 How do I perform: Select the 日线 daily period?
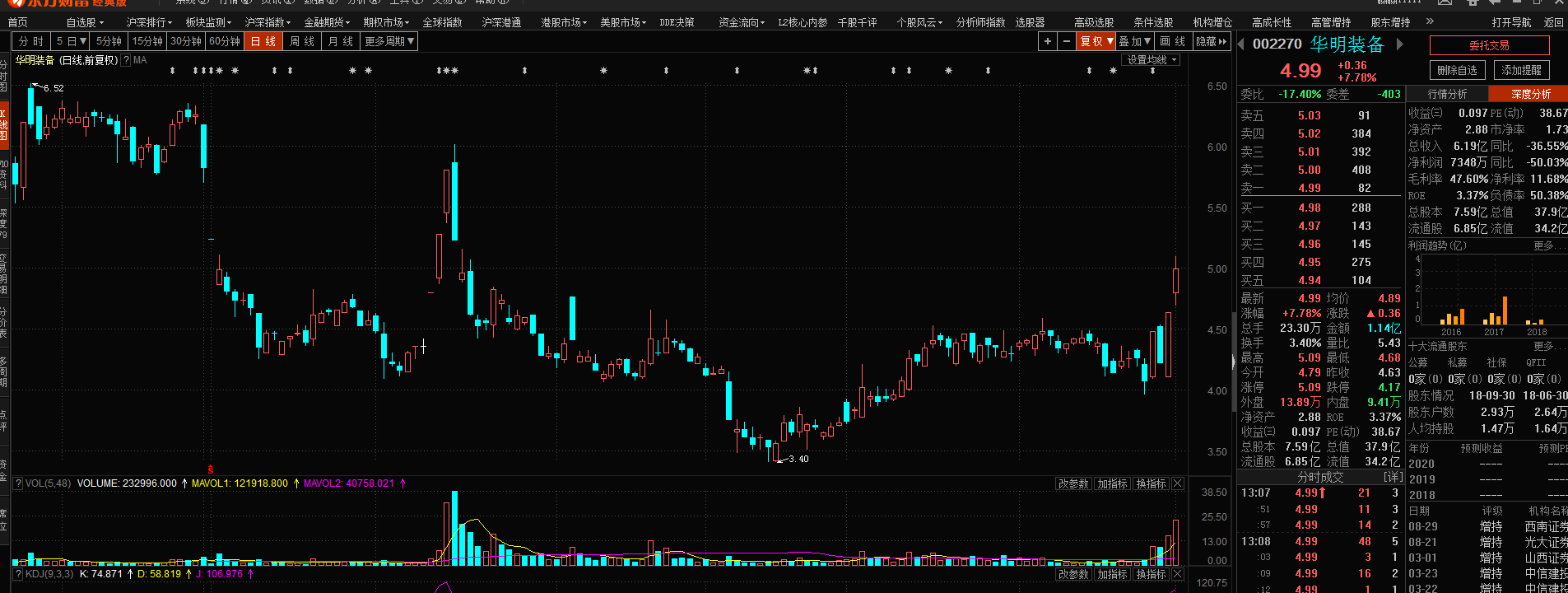263,41
